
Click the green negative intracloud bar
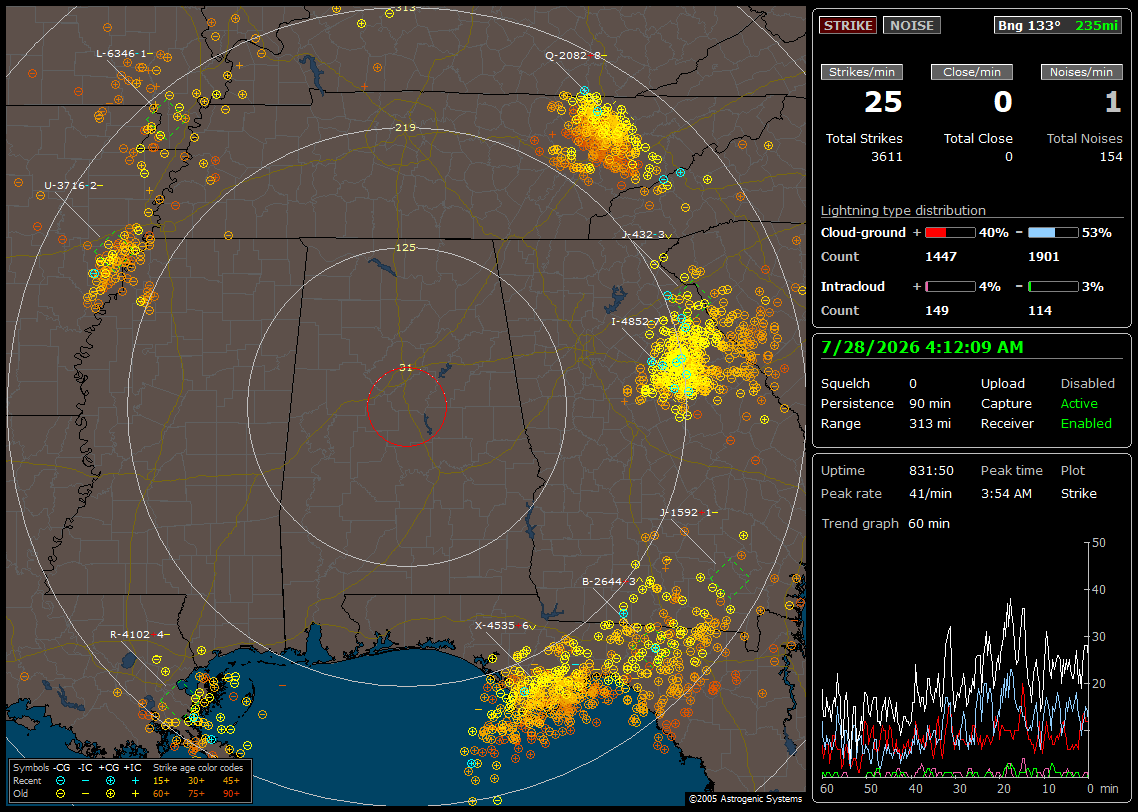[1053, 287]
